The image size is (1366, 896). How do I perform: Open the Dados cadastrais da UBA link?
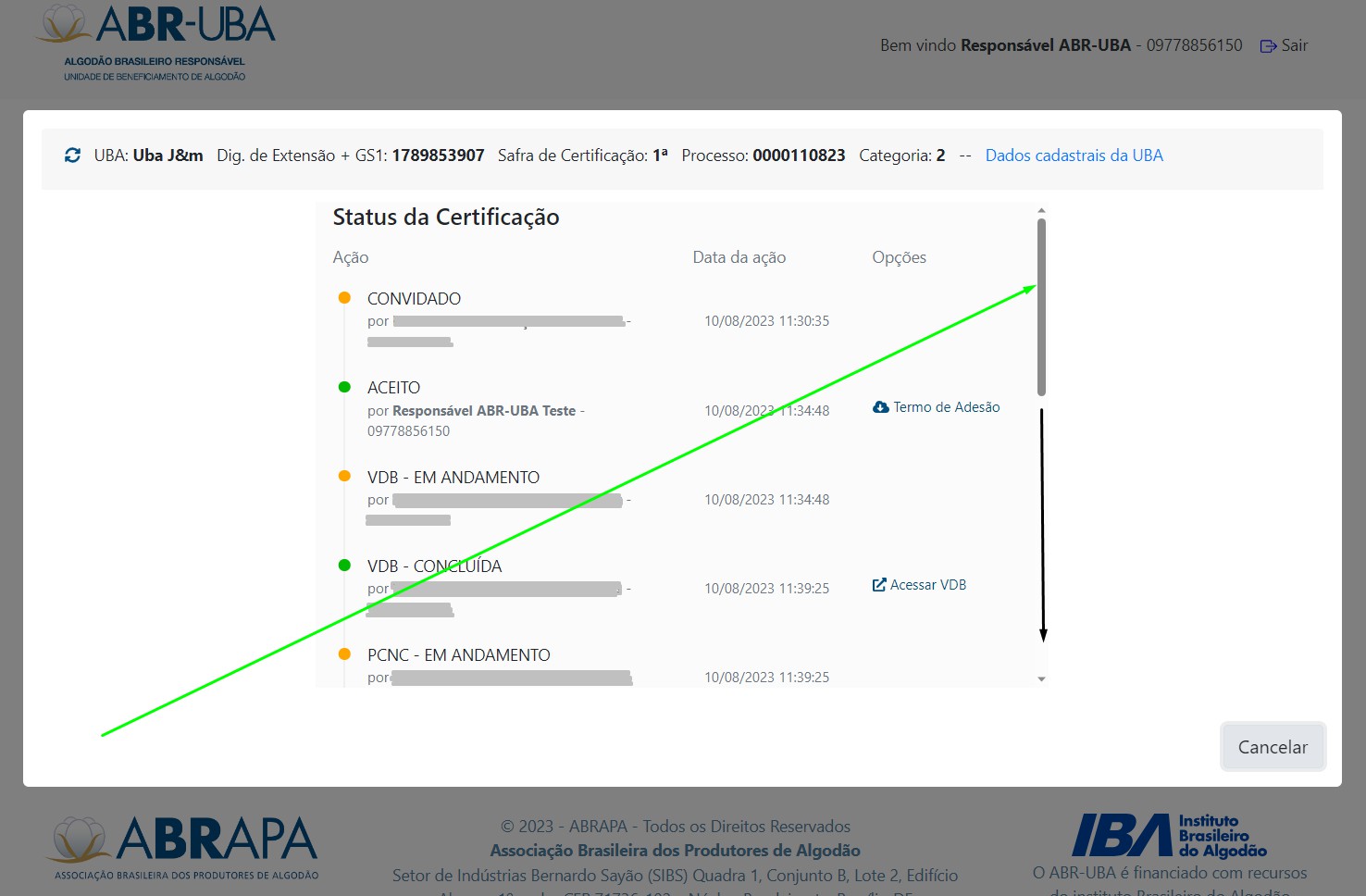point(1074,156)
